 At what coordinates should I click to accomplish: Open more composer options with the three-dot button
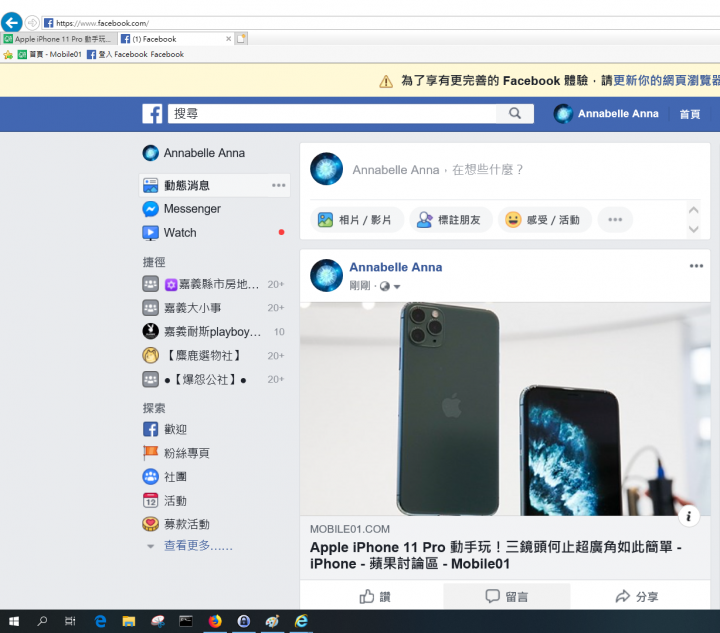[615, 220]
